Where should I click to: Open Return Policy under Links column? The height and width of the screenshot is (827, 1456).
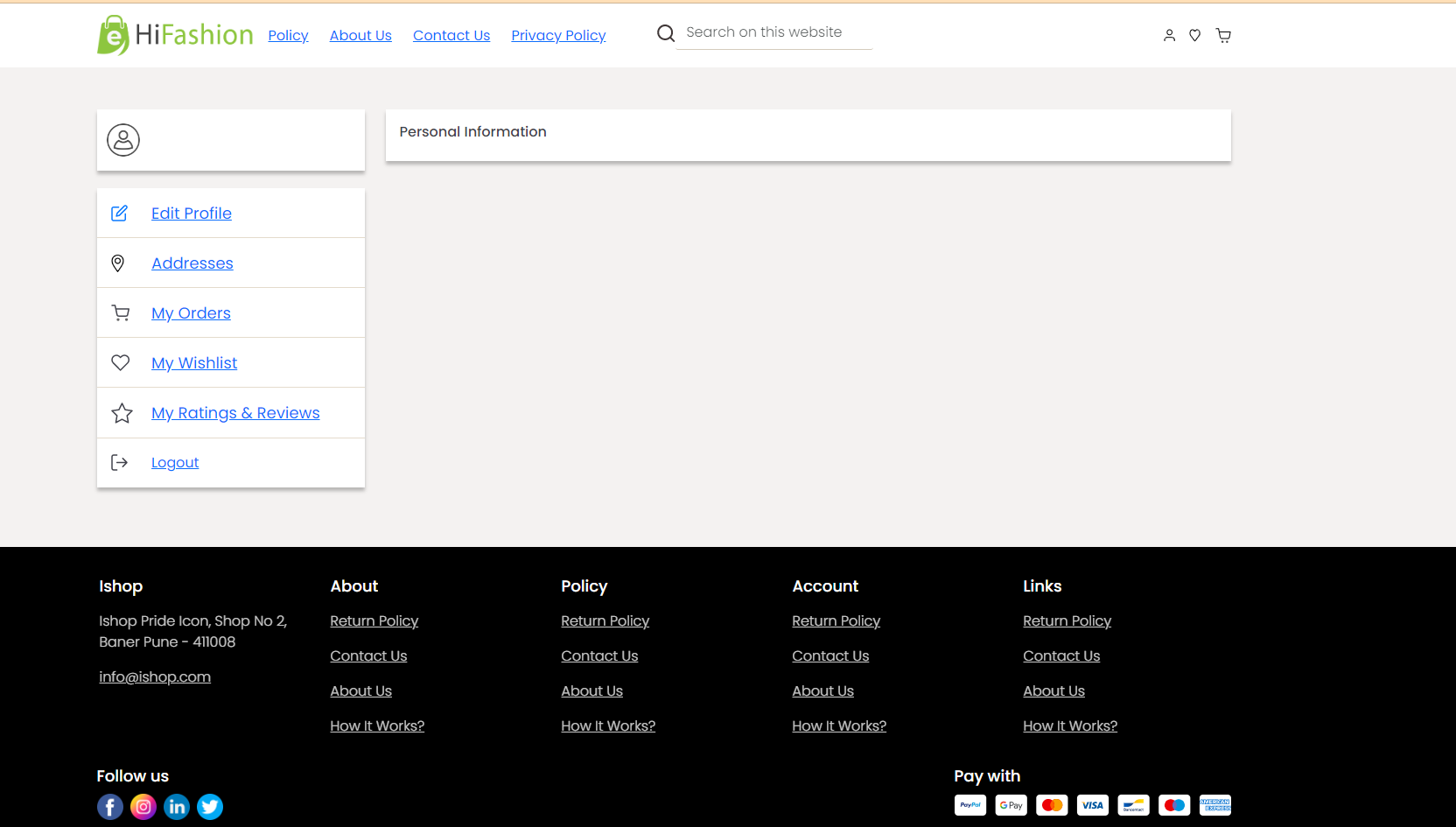click(x=1067, y=620)
